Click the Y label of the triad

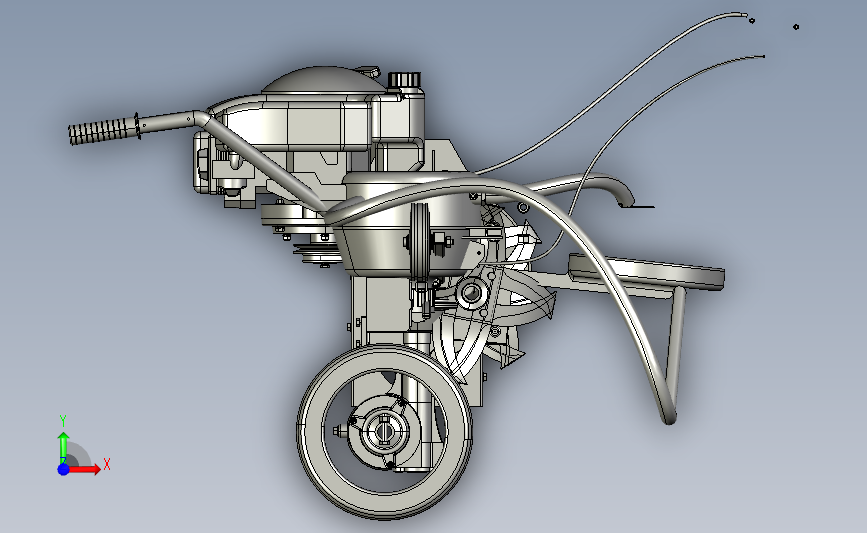[63, 421]
